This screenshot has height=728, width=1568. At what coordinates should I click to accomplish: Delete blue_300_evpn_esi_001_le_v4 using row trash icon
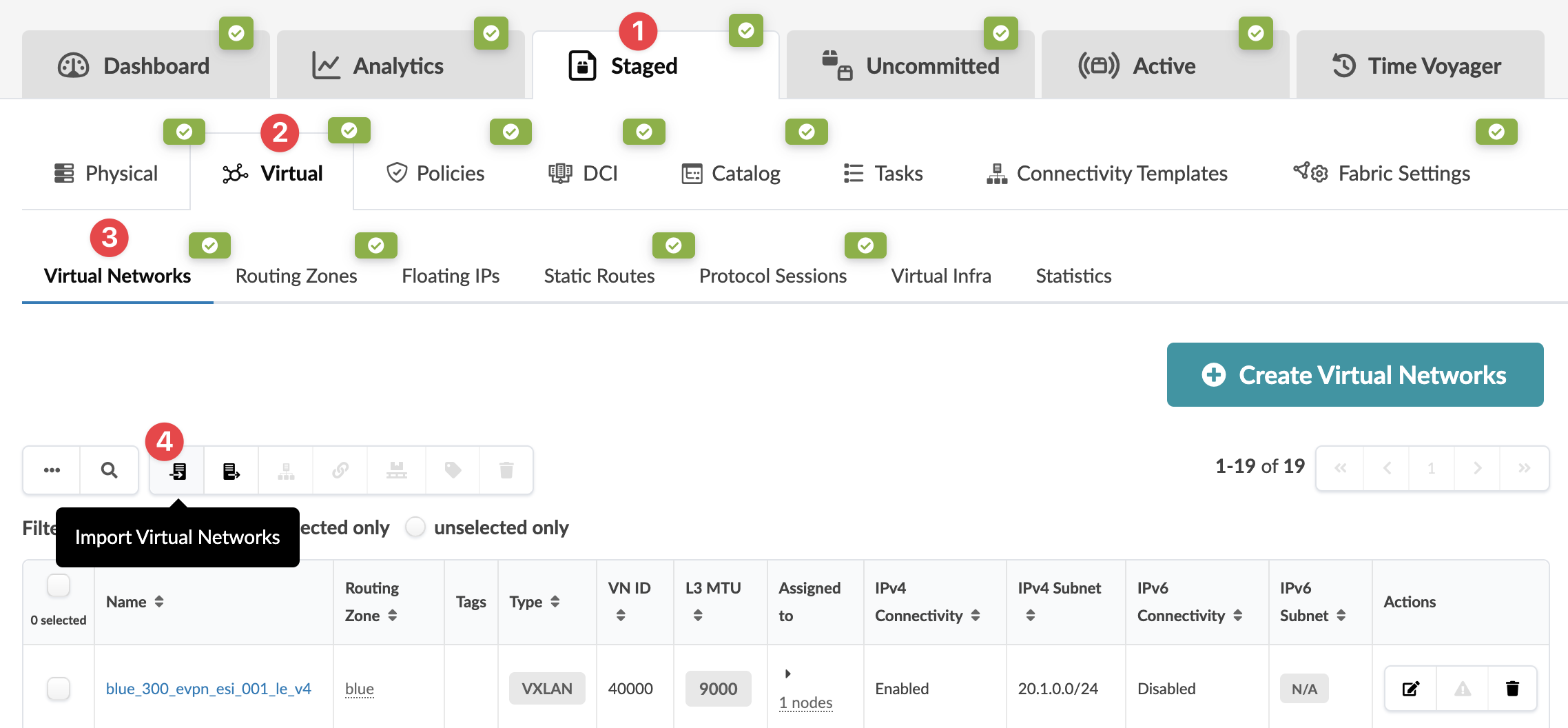click(x=1512, y=688)
